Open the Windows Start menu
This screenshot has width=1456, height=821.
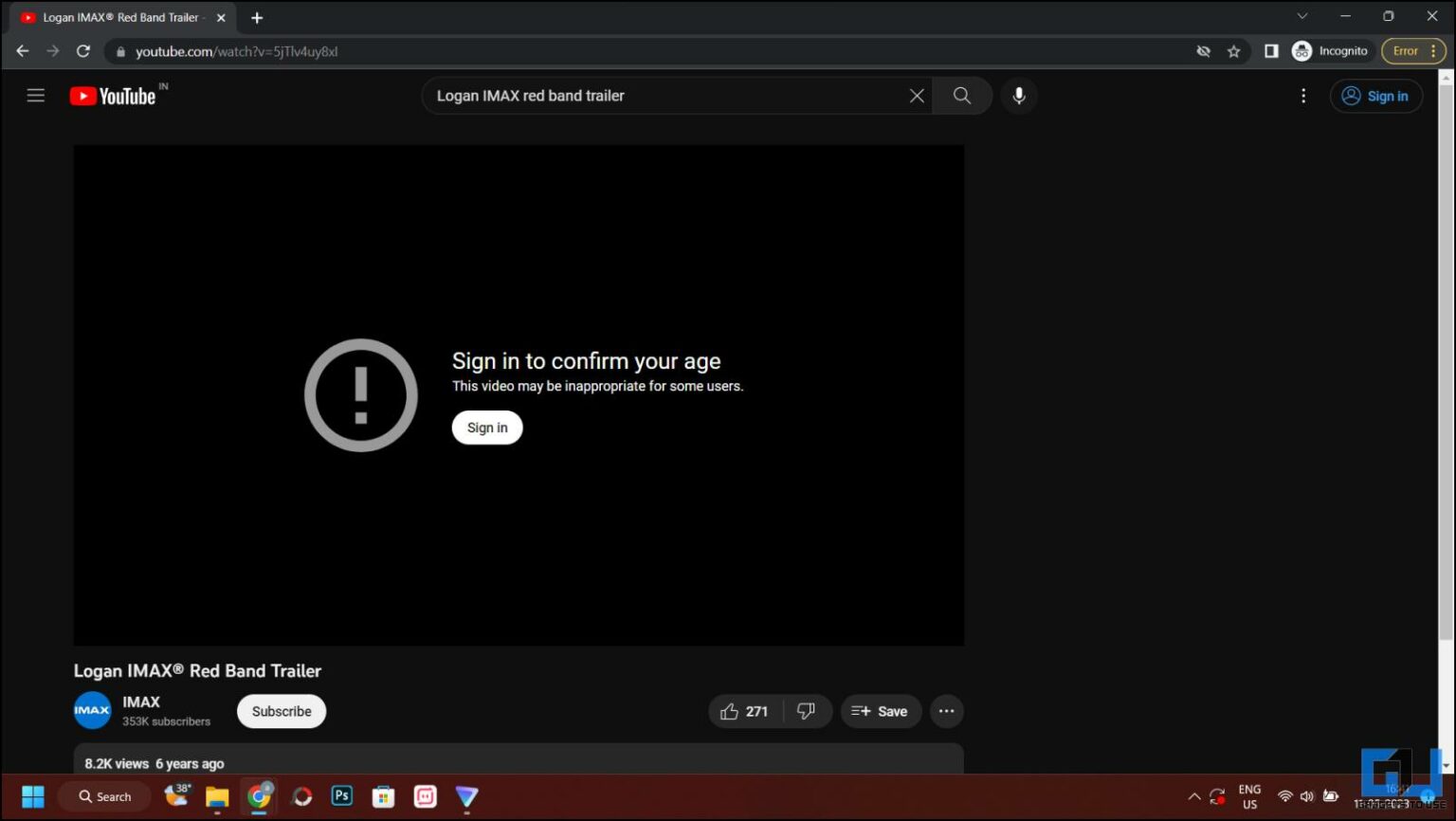(x=33, y=796)
